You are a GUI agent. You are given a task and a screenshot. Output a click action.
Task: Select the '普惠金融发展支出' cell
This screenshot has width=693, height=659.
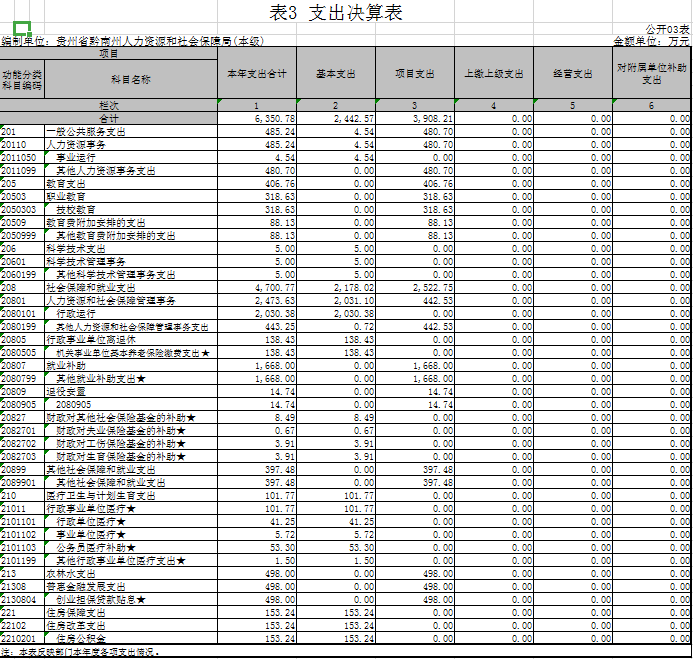(x=131, y=587)
